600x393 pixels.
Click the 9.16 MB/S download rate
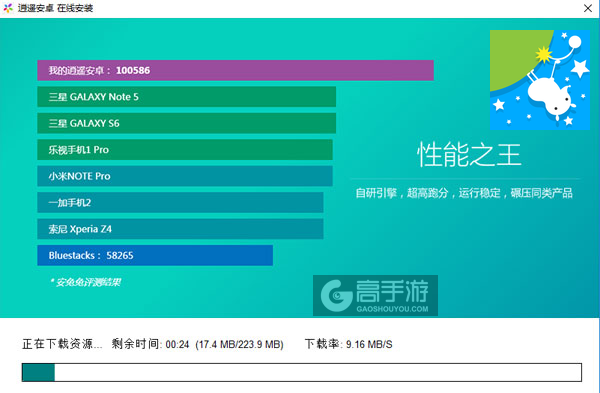pos(369,344)
